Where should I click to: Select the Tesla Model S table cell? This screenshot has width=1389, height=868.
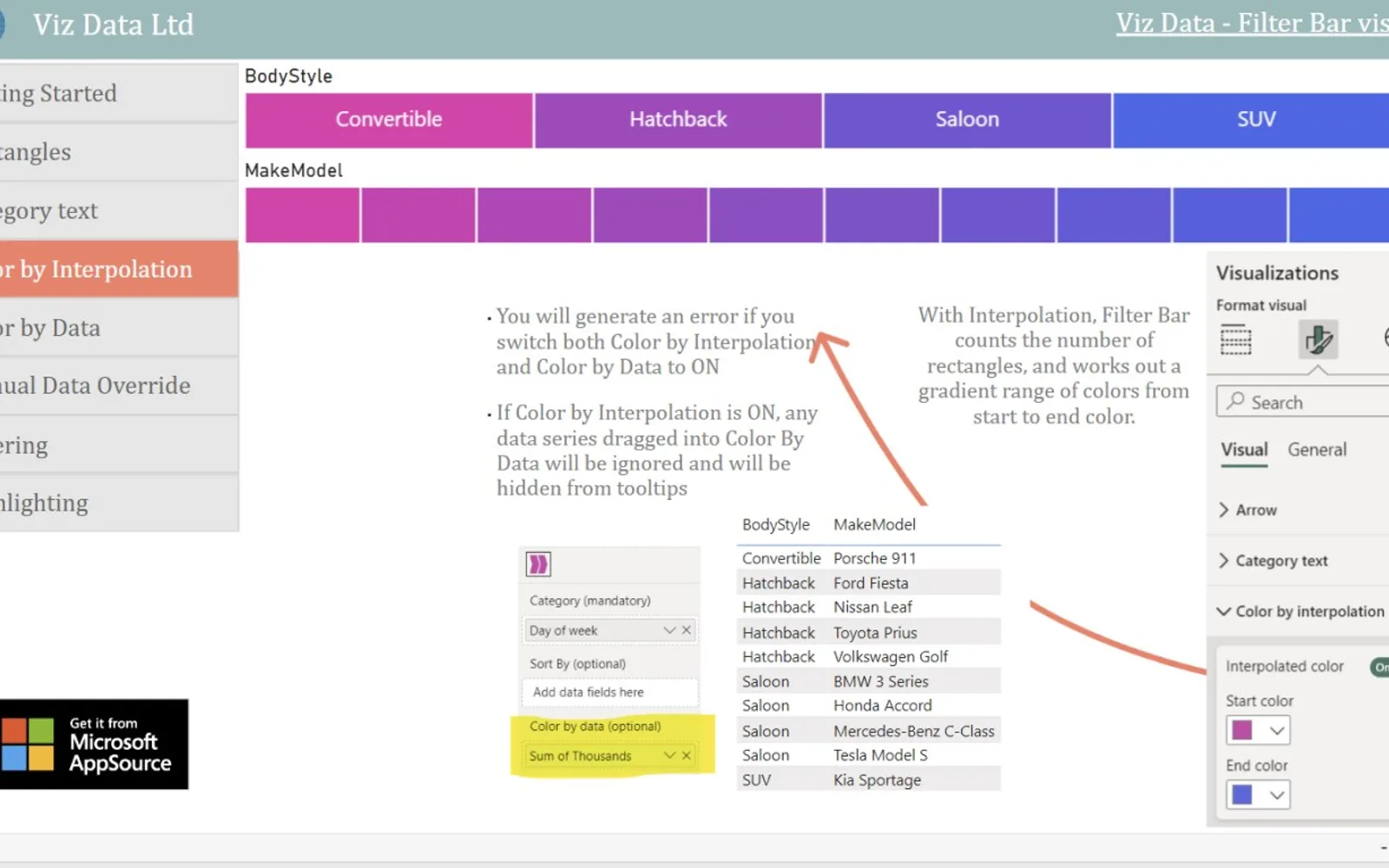(880, 755)
